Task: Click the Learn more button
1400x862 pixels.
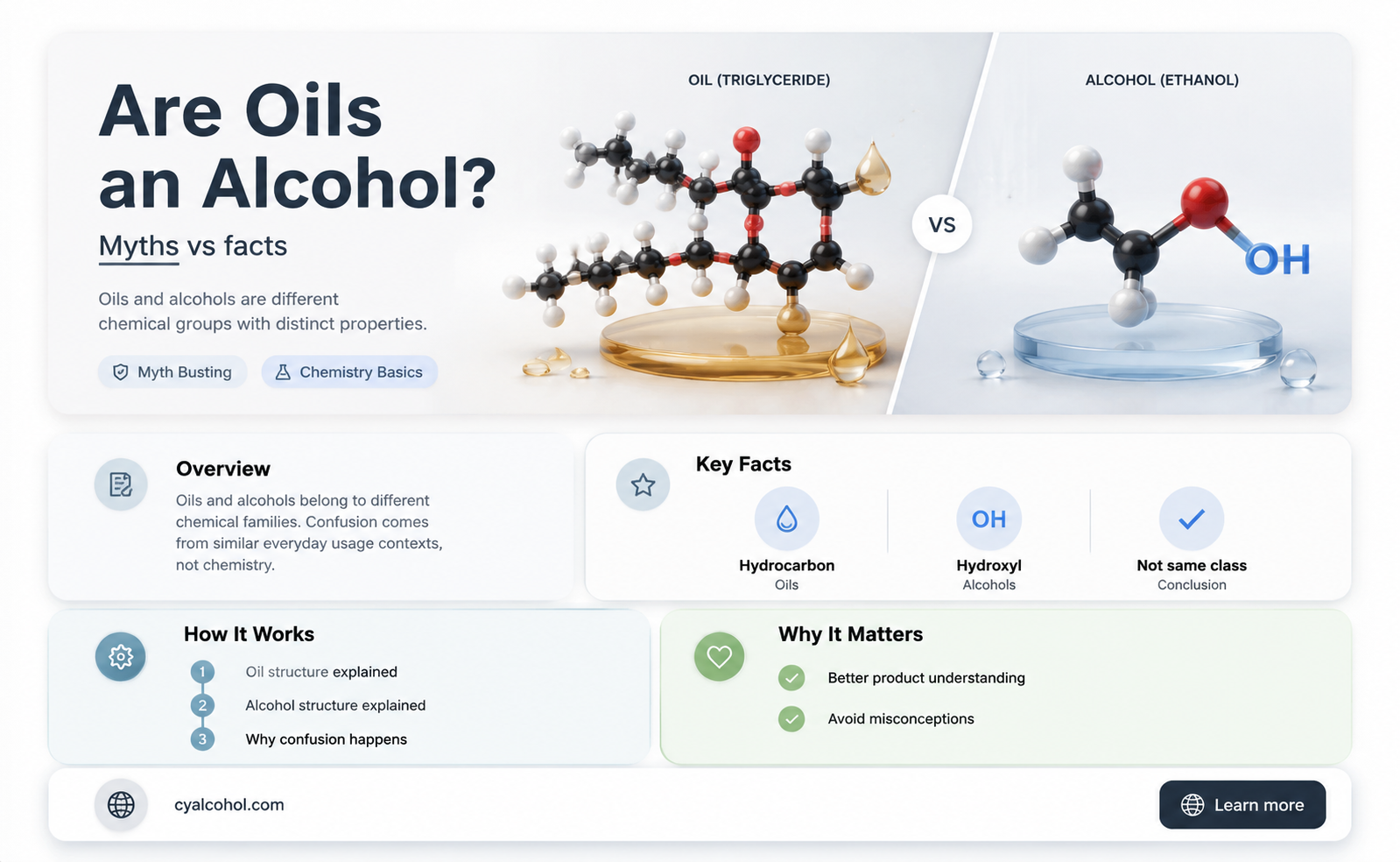Action: point(1242,805)
